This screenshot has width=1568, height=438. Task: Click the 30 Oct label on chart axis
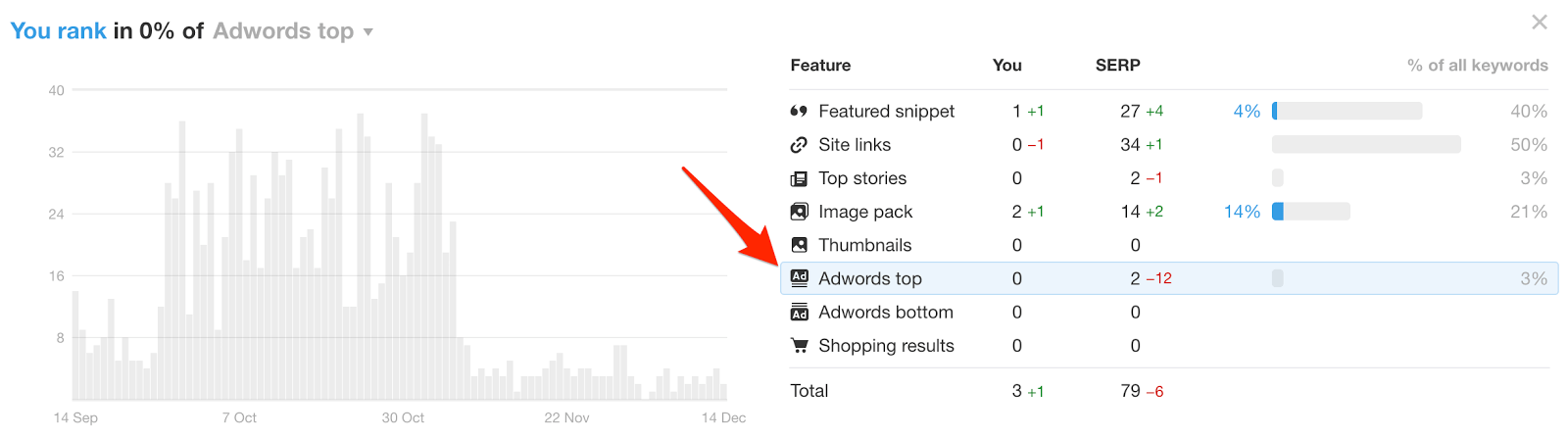[403, 418]
